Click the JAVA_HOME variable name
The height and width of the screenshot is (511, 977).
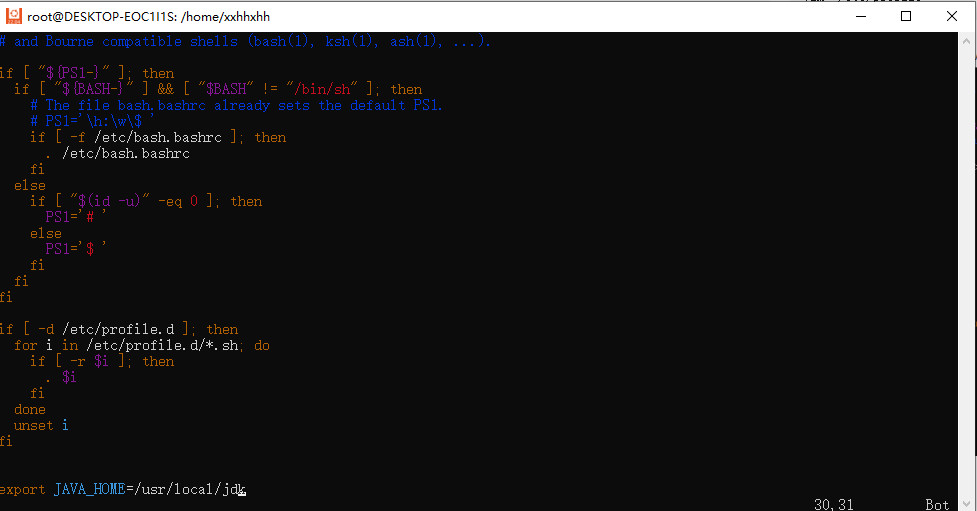[x=90, y=489]
